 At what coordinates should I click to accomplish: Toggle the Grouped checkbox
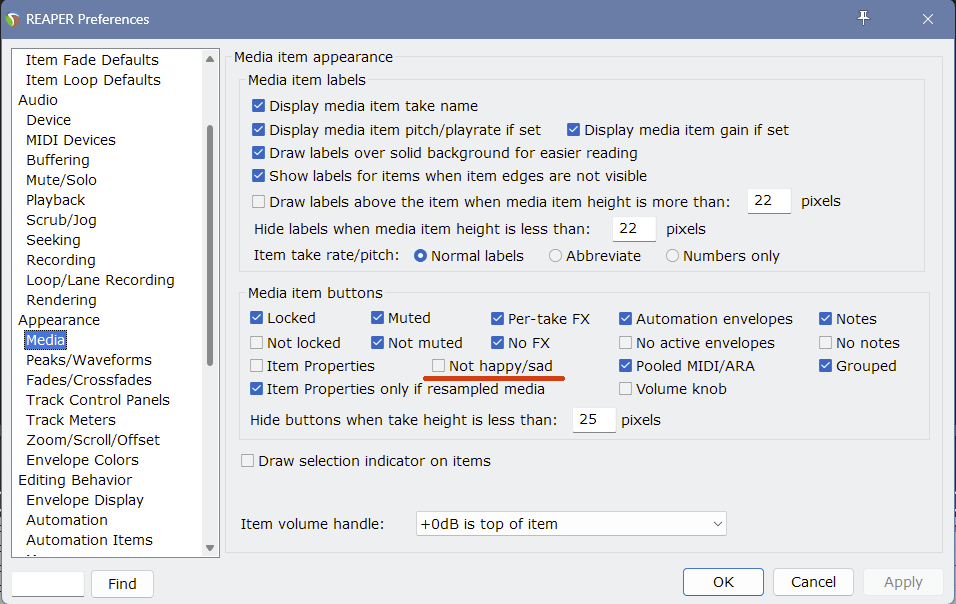click(x=826, y=366)
